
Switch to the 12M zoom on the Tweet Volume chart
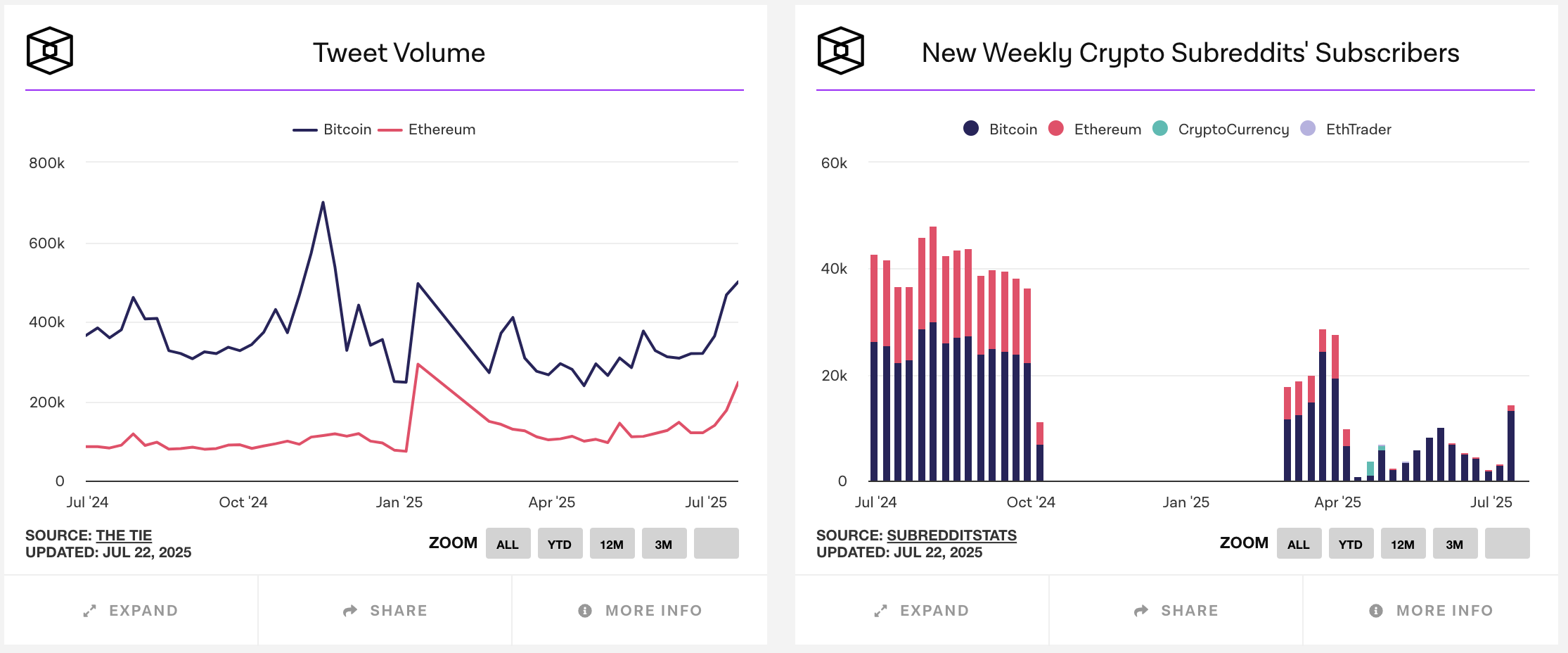(611, 543)
